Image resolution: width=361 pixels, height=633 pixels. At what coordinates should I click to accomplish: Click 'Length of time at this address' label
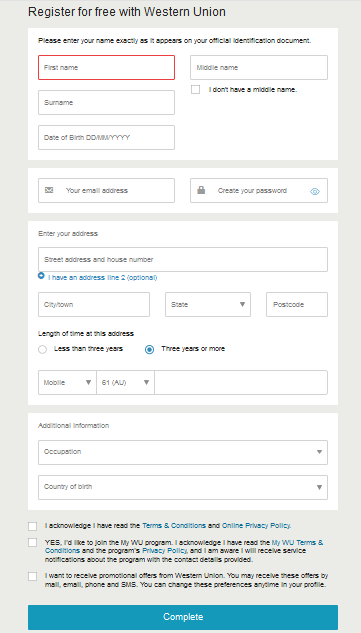[86, 333]
